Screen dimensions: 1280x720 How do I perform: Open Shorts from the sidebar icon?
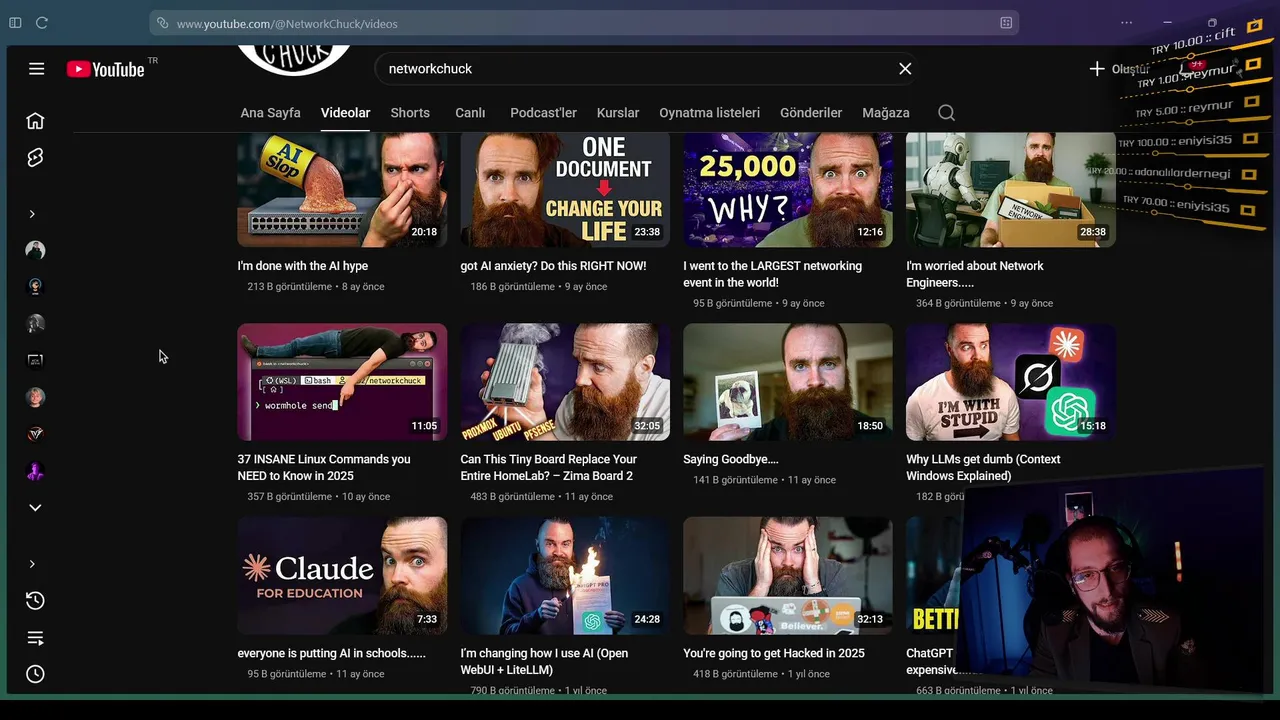tap(35, 158)
